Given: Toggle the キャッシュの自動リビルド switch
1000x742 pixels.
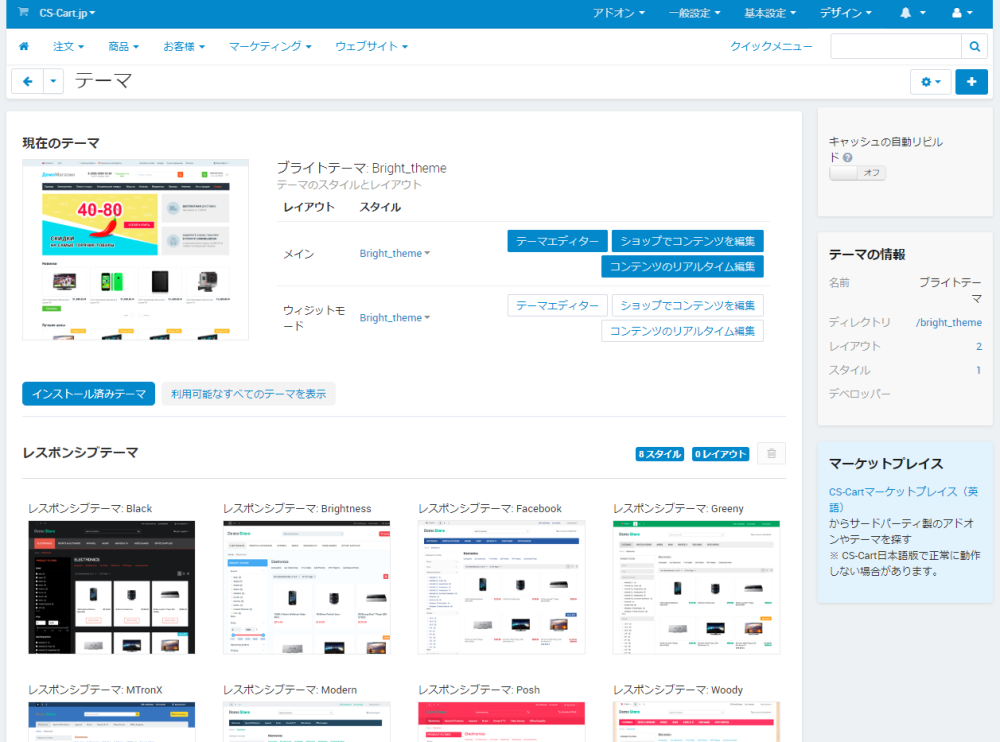Looking at the screenshot, I should [857, 173].
